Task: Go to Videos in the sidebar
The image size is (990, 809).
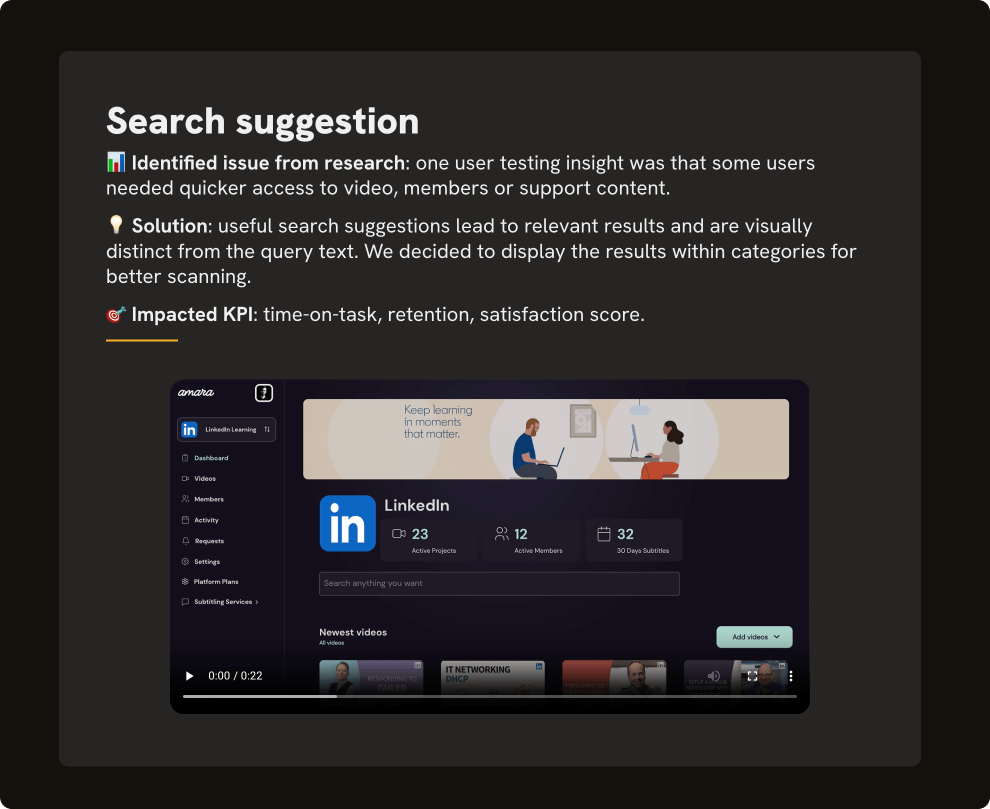Action: click(205, 479)
